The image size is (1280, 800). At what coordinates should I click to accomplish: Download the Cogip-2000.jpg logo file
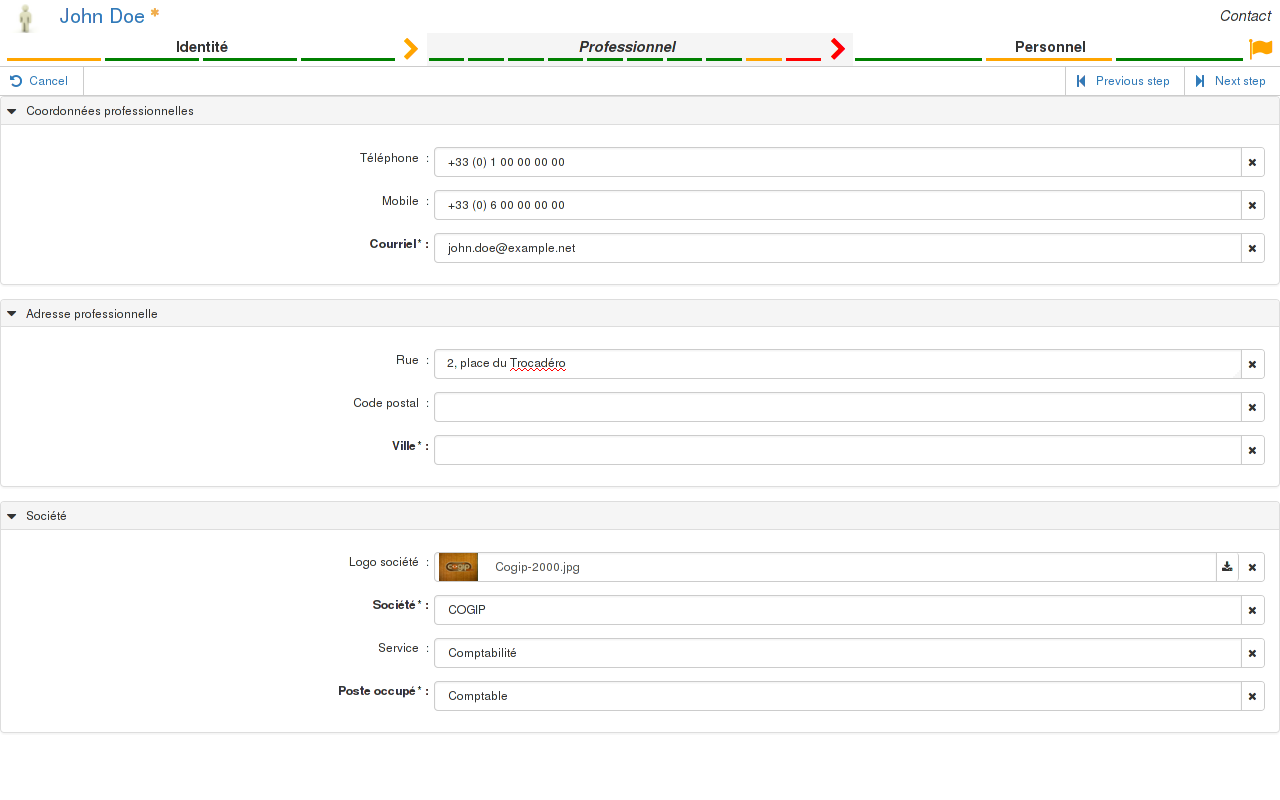(1227, 566)
